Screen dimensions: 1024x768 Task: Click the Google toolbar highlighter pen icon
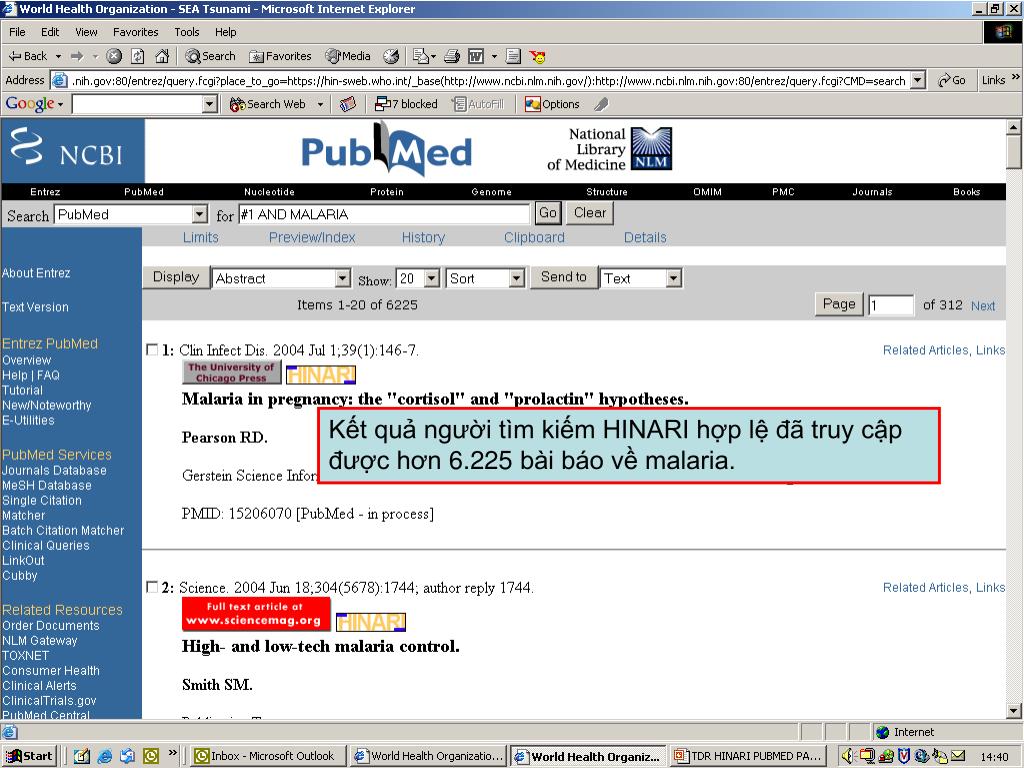(x=601, y=104)
